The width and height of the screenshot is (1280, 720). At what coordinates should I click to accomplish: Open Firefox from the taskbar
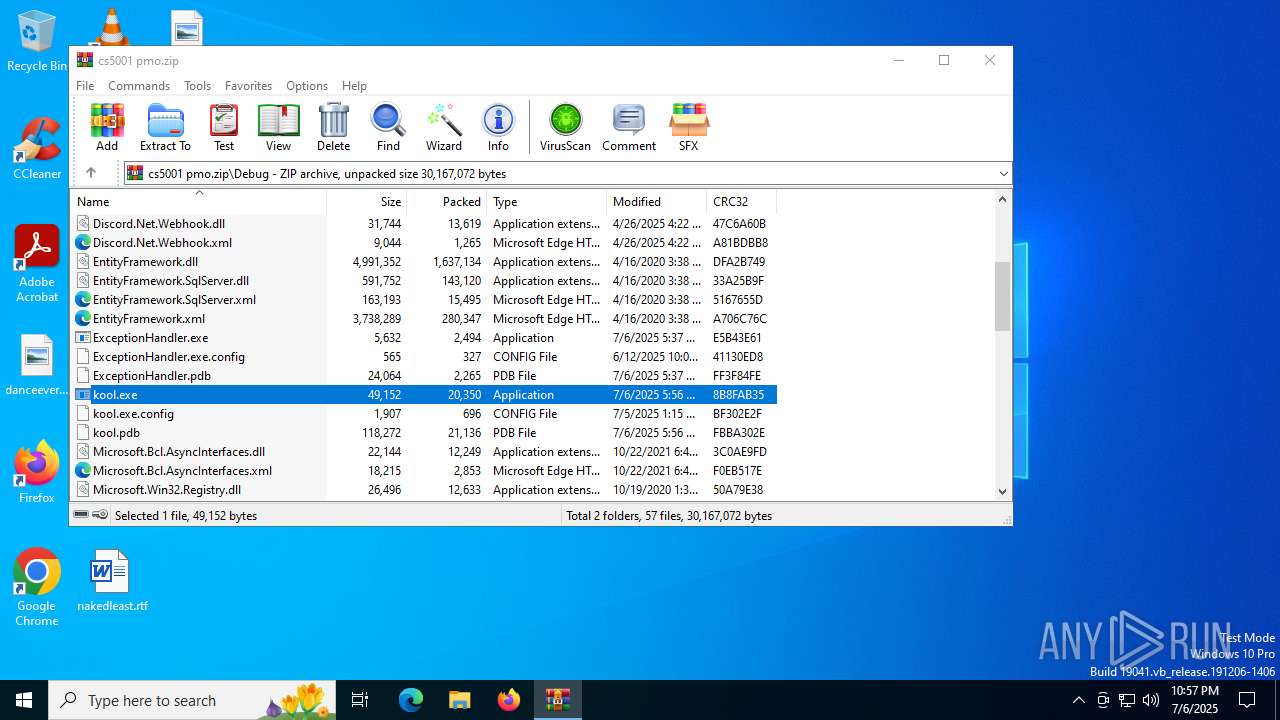(509, 700)
